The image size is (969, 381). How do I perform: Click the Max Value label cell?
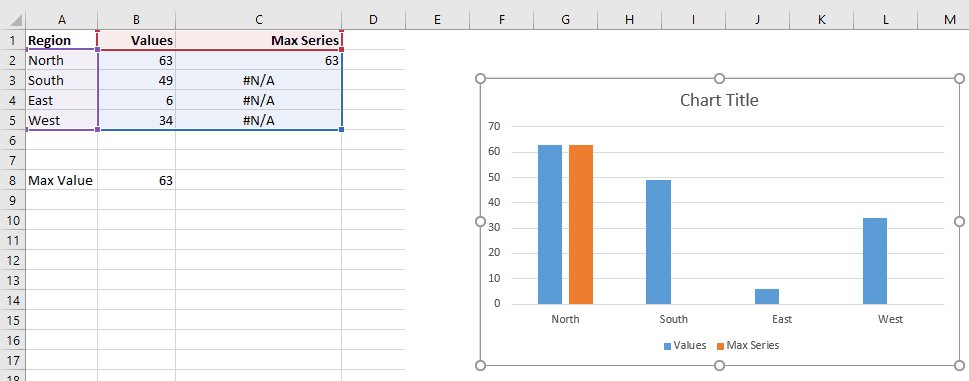tap(62, 180)
